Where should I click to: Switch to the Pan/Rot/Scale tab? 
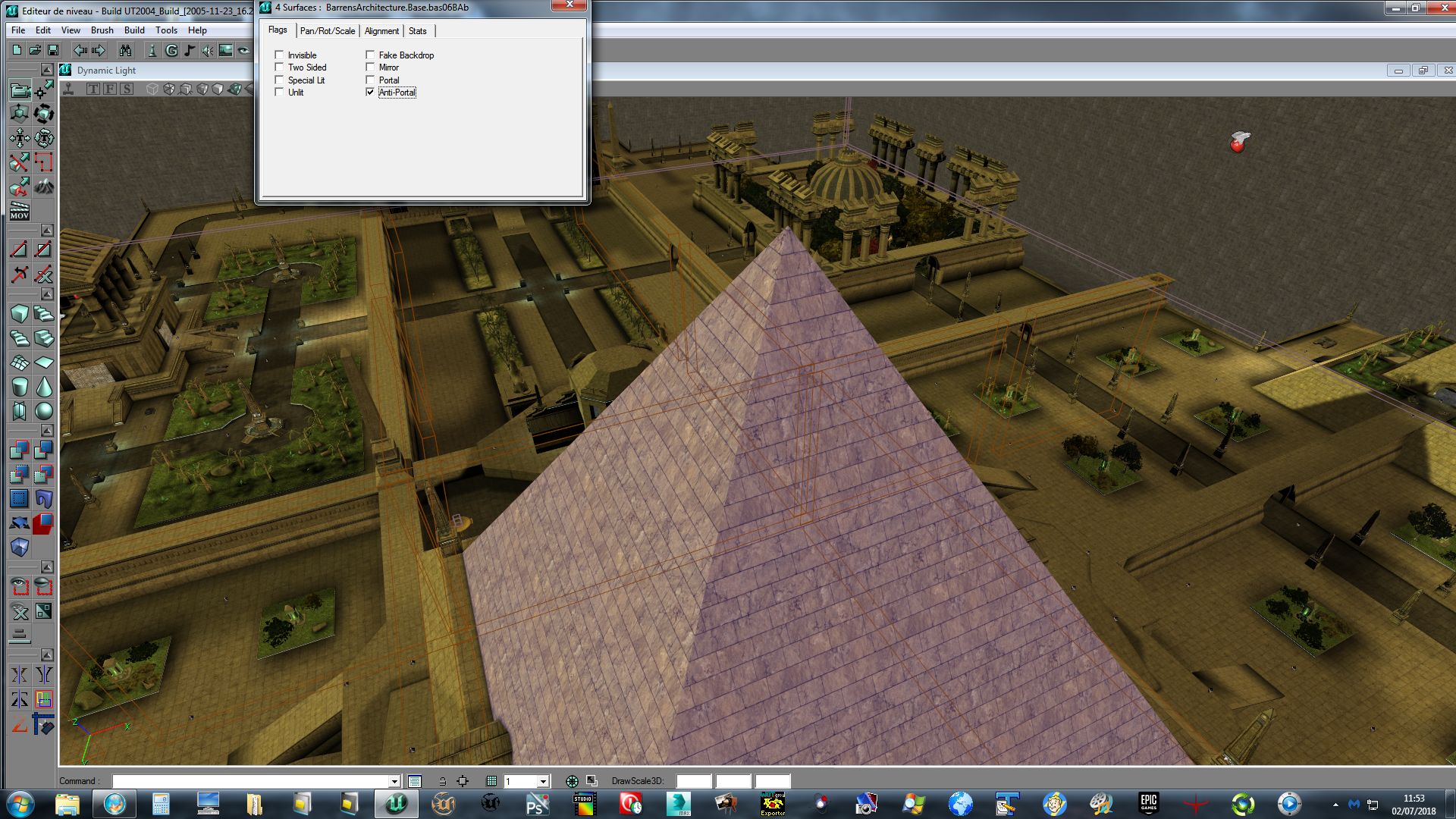(327, 31)
